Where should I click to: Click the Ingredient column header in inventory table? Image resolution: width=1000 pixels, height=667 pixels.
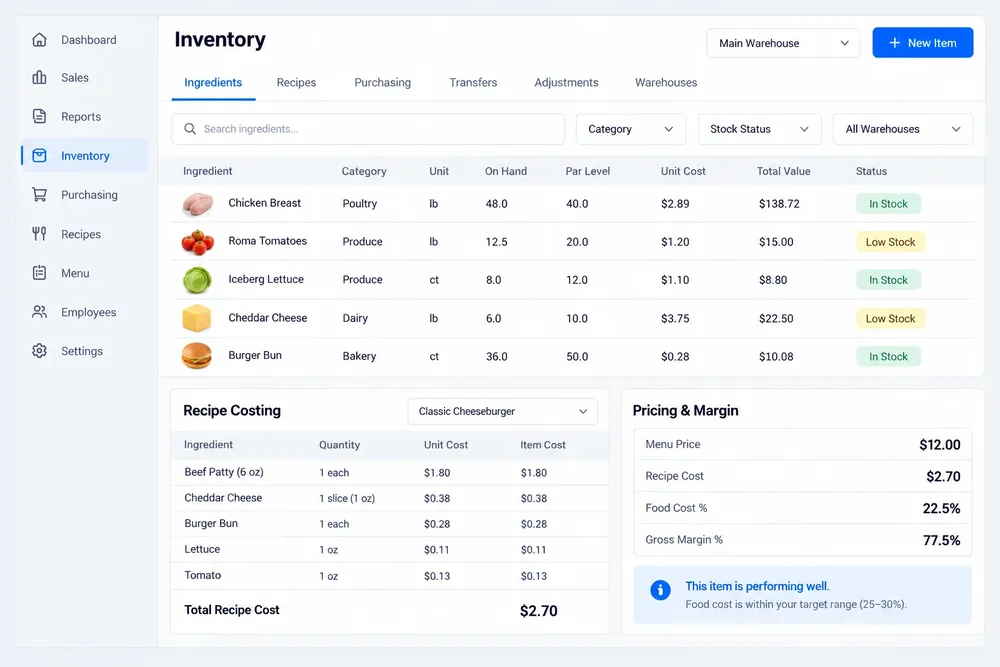click(207, 171)
